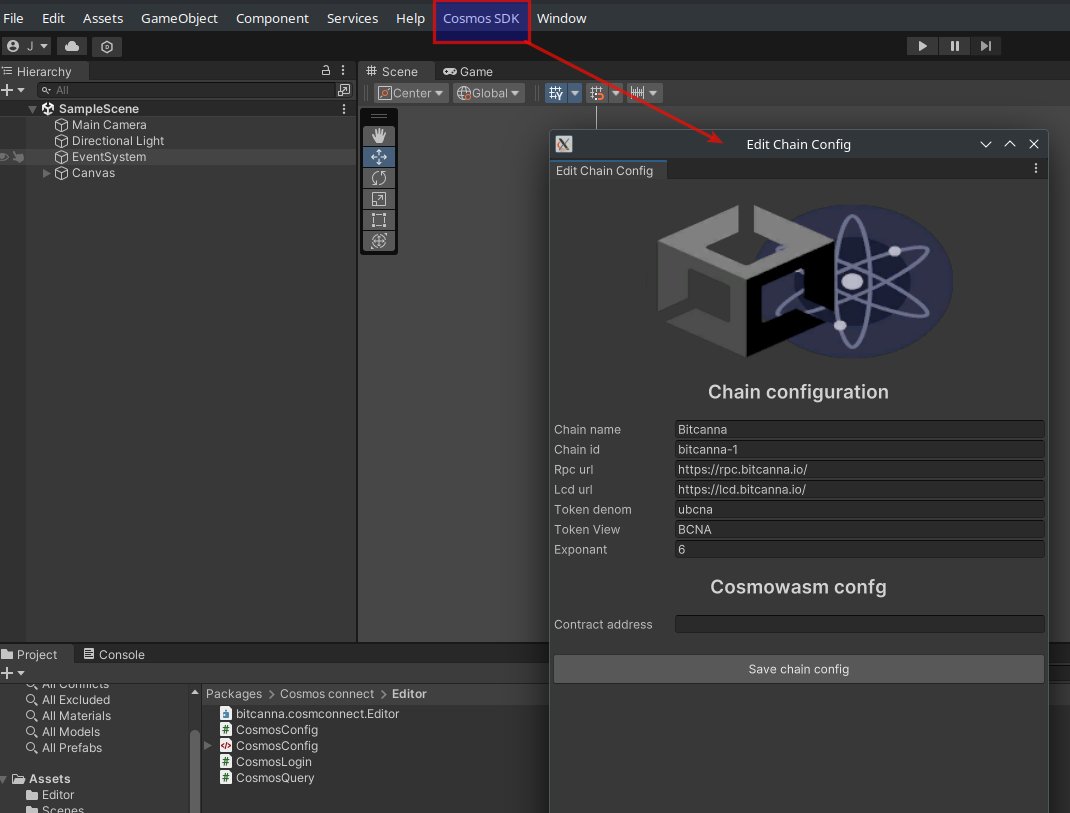Image resolution: width=1070 pixels, height=813 pixels.
Task: Open the GameObject menu
Action: [x=179, y=18]
